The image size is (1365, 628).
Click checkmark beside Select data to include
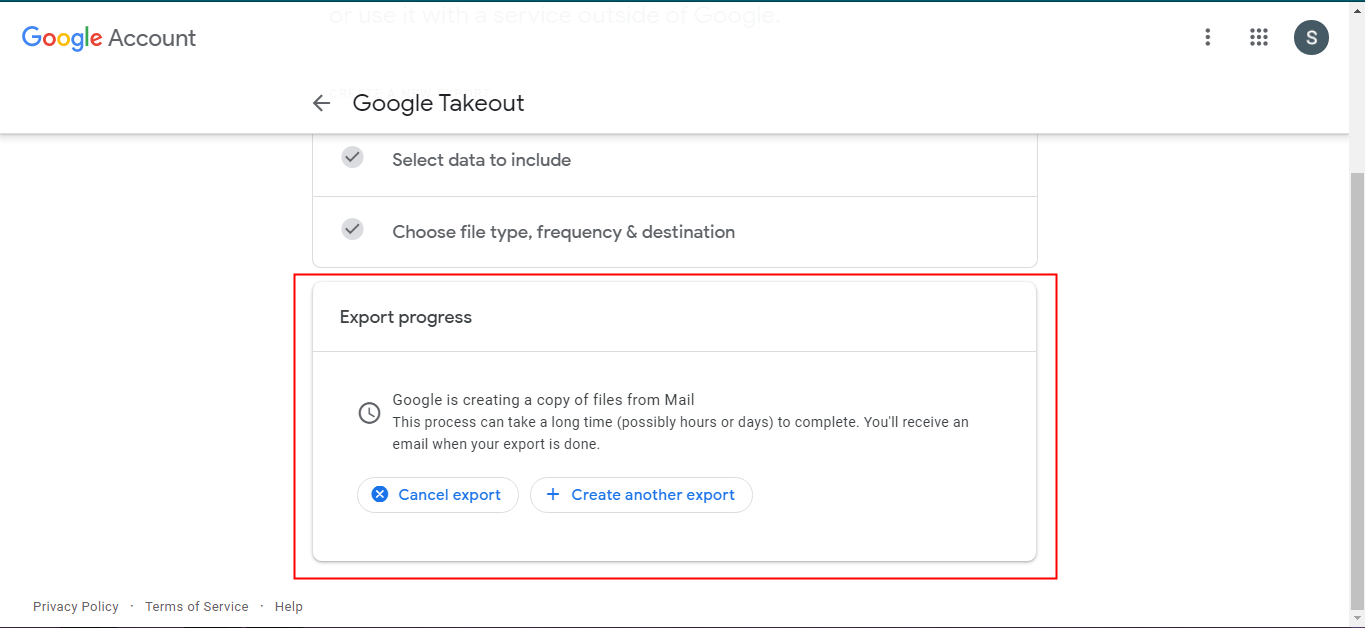coord(352,158)
